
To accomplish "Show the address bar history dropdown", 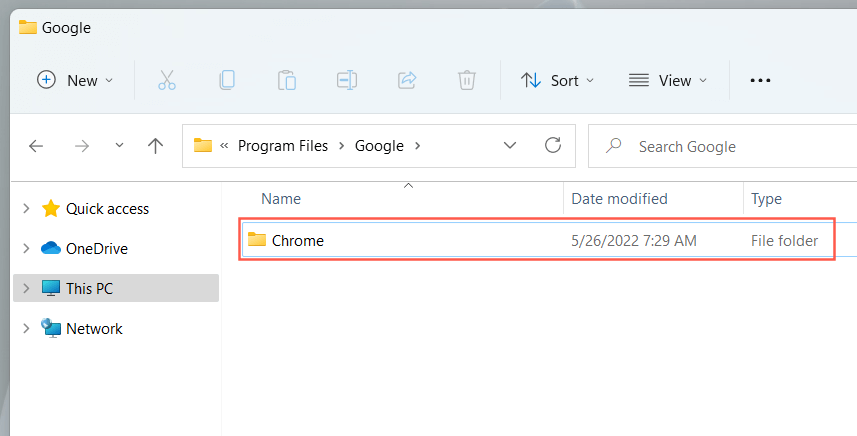I will [510, 146].
